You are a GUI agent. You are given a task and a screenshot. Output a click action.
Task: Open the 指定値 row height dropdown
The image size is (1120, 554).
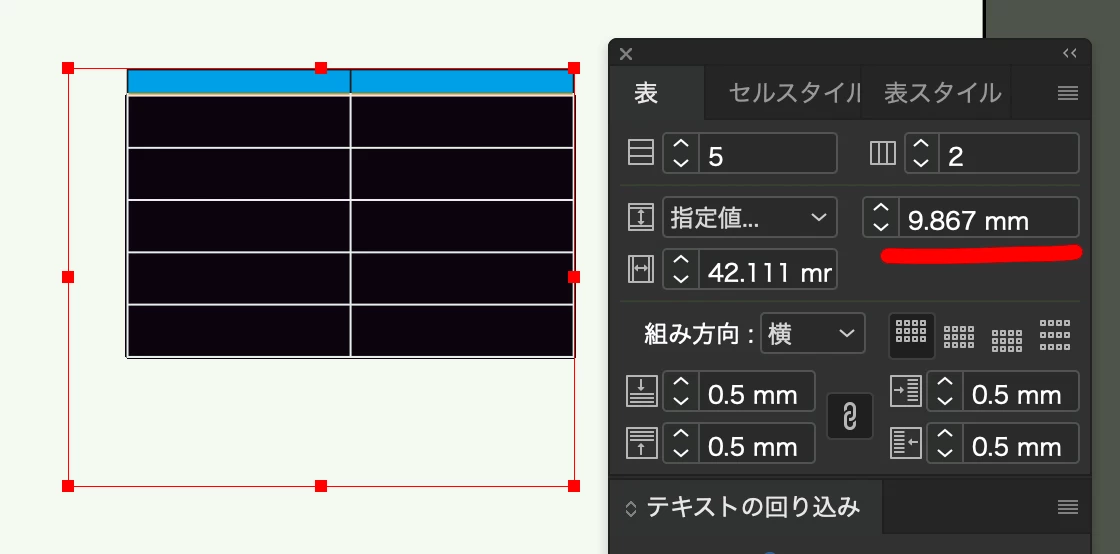750,217
